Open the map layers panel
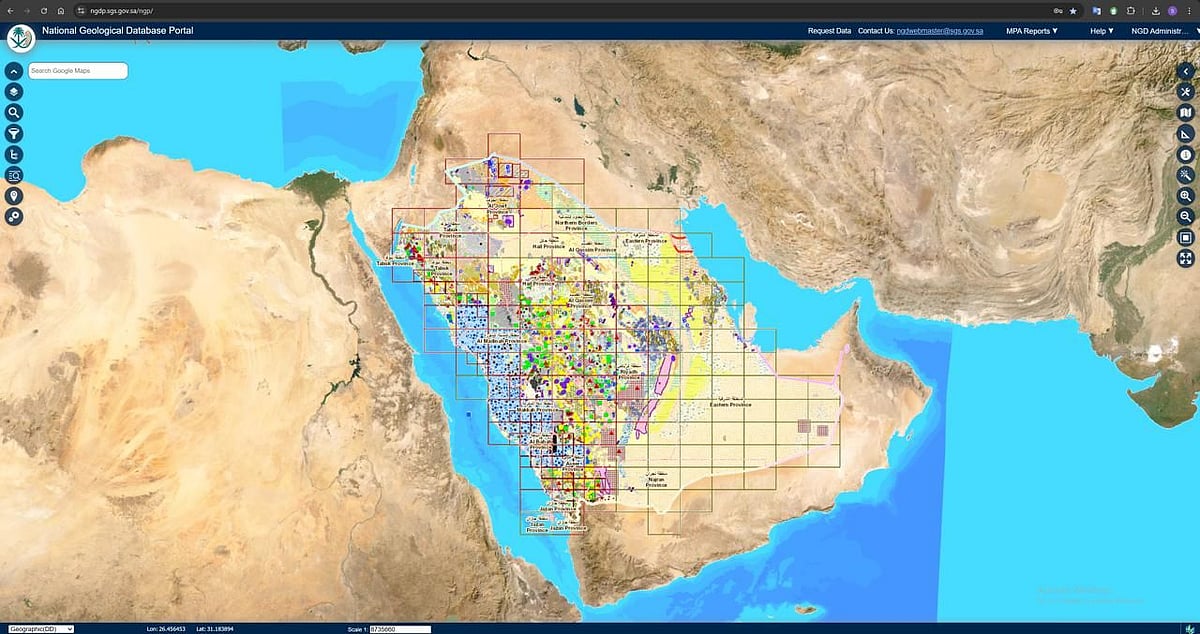Viewport: 1200px width, 634px height. (x=14, y=92)
